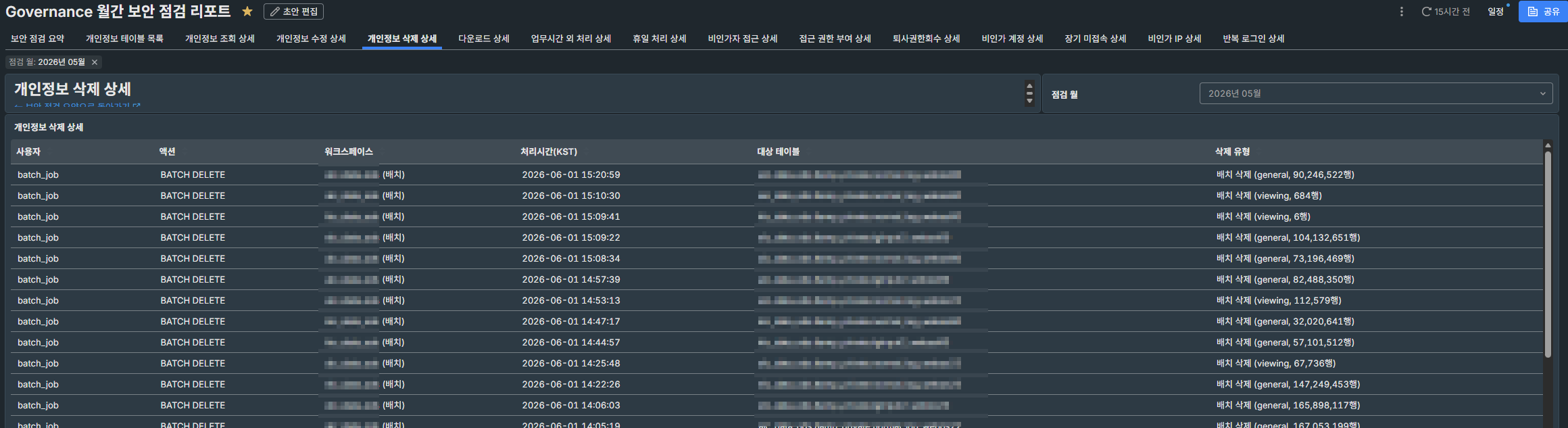Sort by the 대상 테이블 column header

coord(779,151)
